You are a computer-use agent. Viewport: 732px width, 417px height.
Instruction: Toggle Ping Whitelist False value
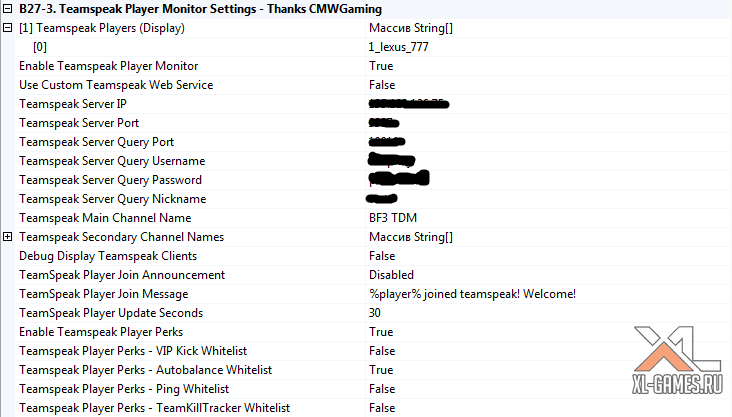tap(382, 389)
